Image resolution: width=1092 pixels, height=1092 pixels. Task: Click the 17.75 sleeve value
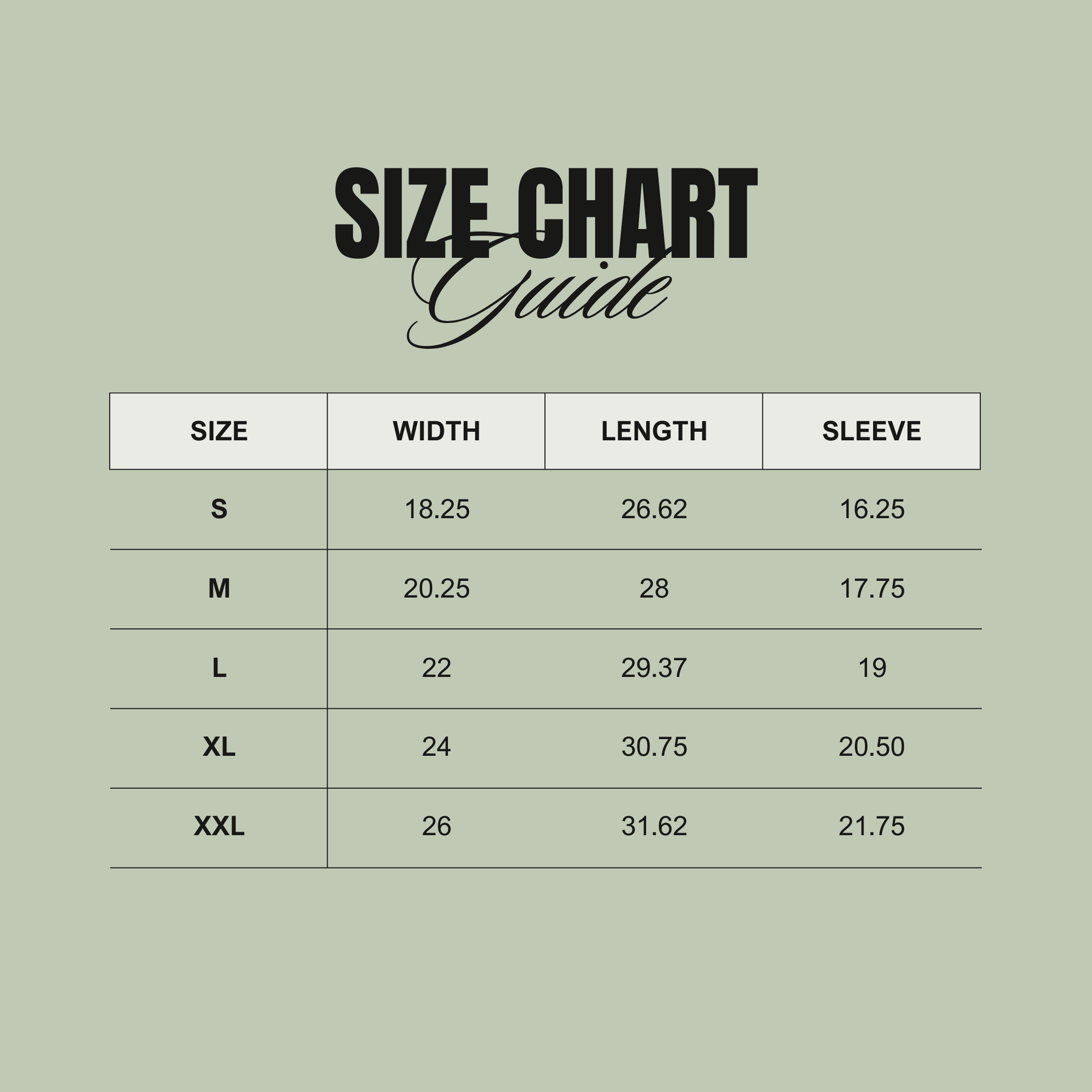tap(872, 588)
